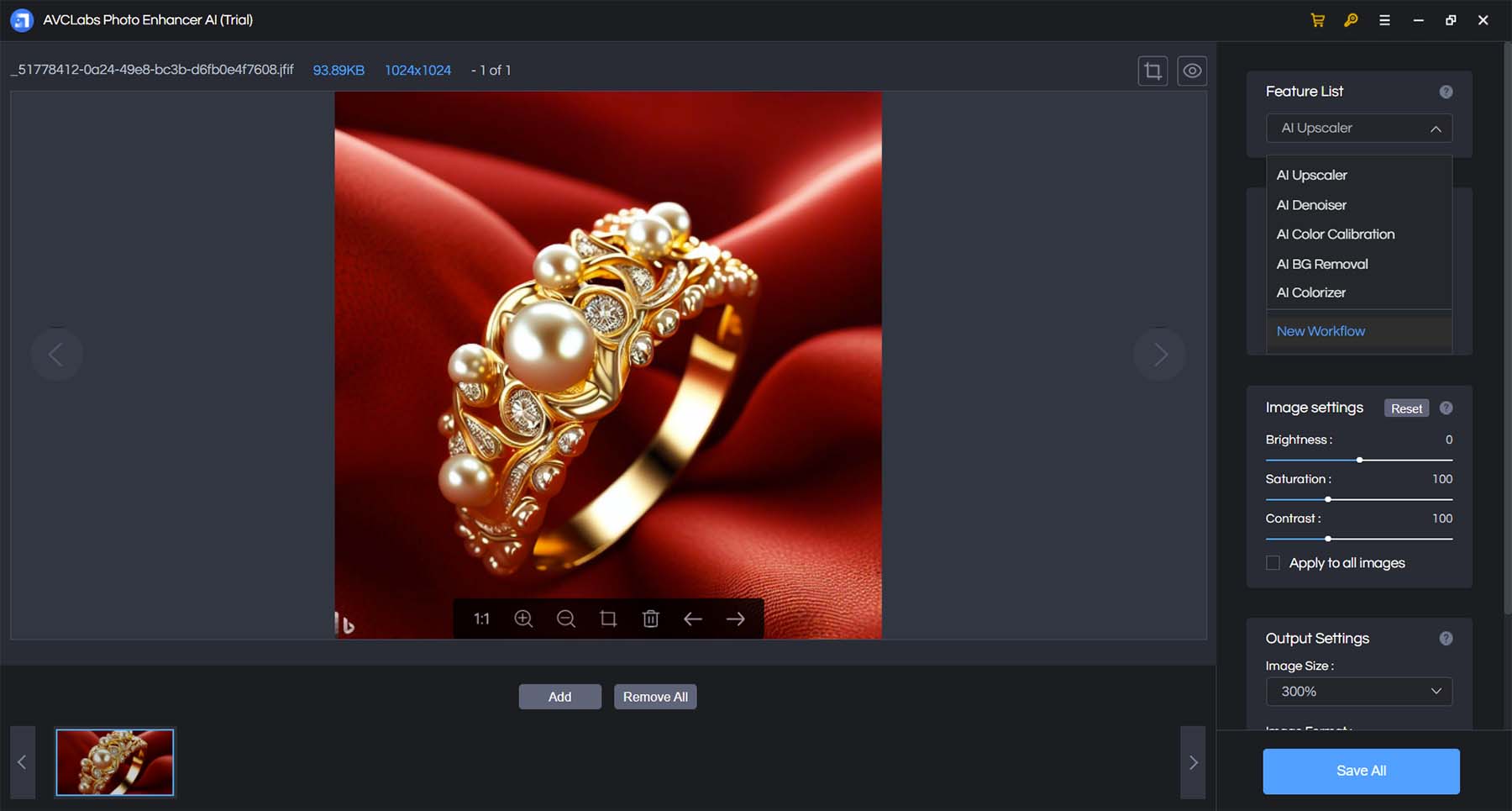Image resolution: width=1512 pixels, height=811 pixels.
Task: Open the hamburger menu icon
Action: 1384,20
